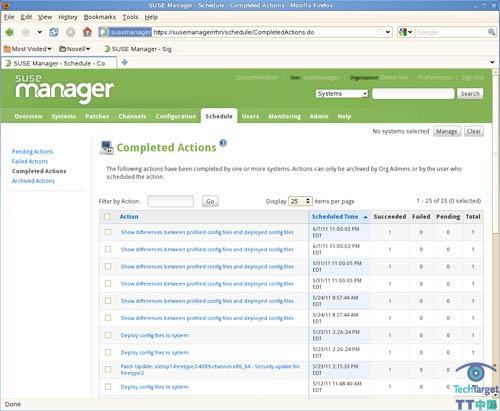This screenshot has height=411, width=500.
Task: Click the Google search magnifier icon
Action: coord(491,32)
